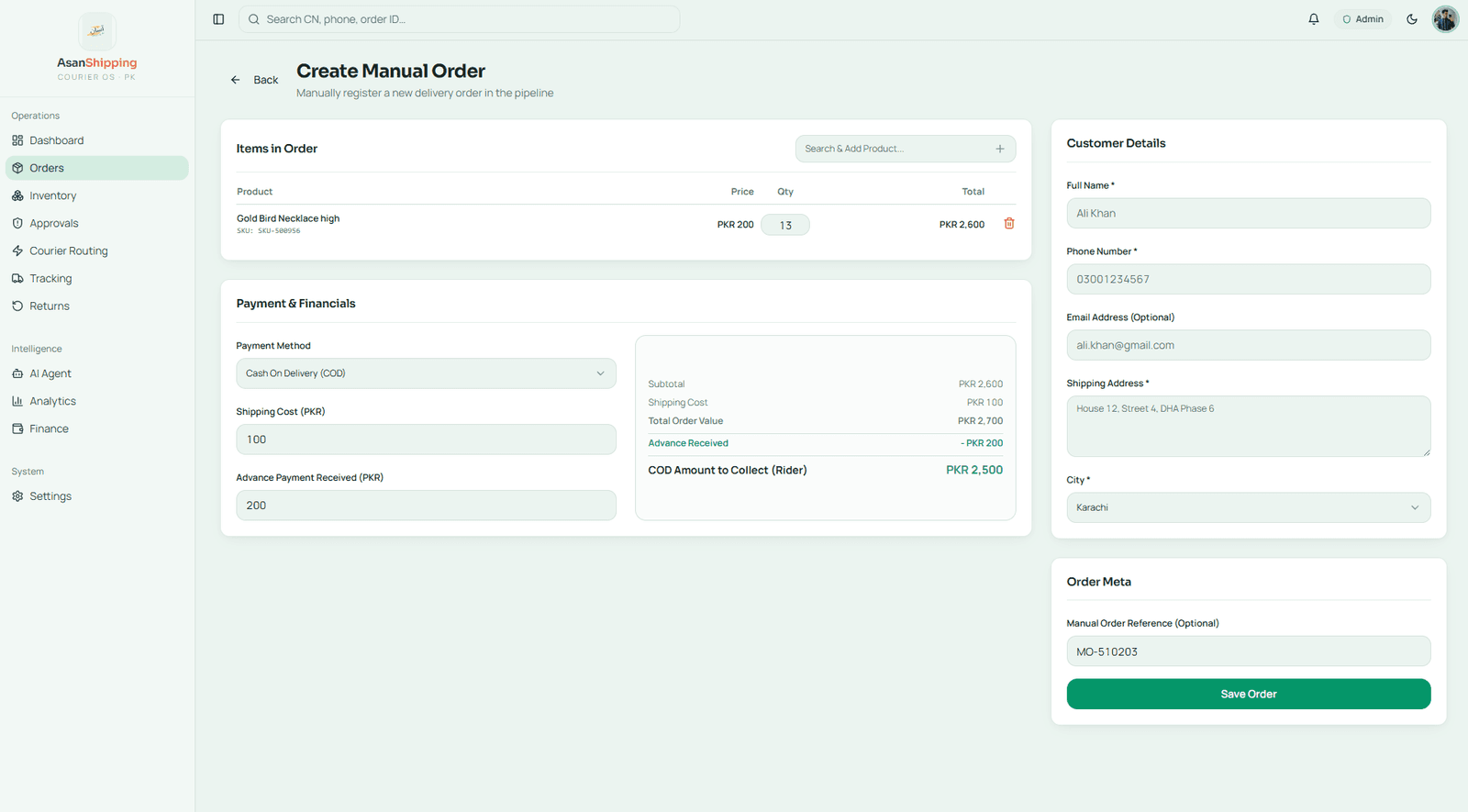The width and height of the screenshot is (1468, 812).
Task: Open the AI Agent page
Action: pyautogui.click(x=97, y=373)
